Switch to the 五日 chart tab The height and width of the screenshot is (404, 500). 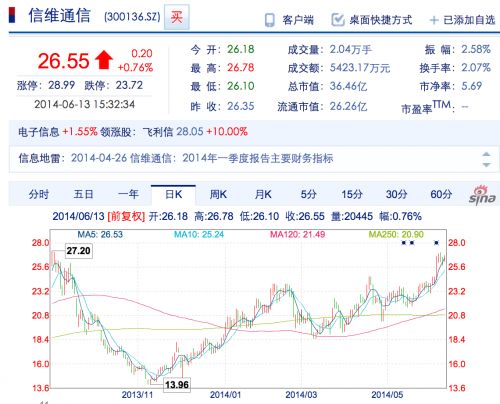click(x=83, y=194)
